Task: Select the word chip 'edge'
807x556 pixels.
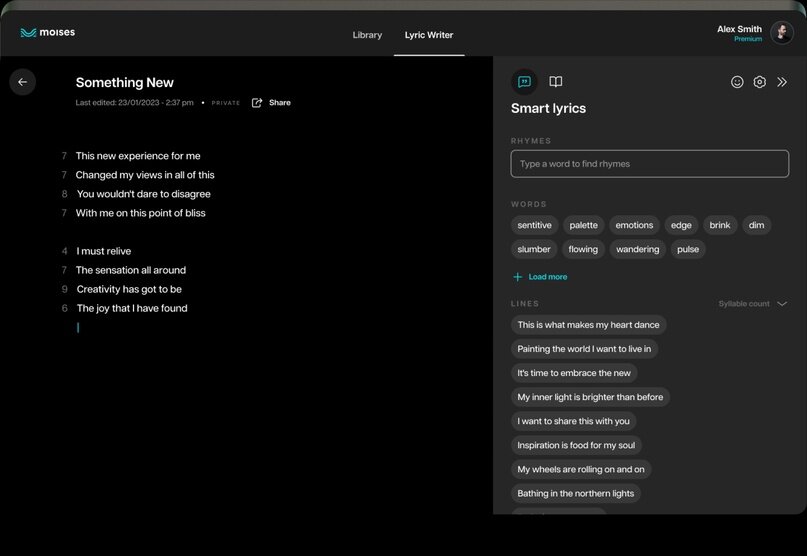Action: (x=681, y=225)
